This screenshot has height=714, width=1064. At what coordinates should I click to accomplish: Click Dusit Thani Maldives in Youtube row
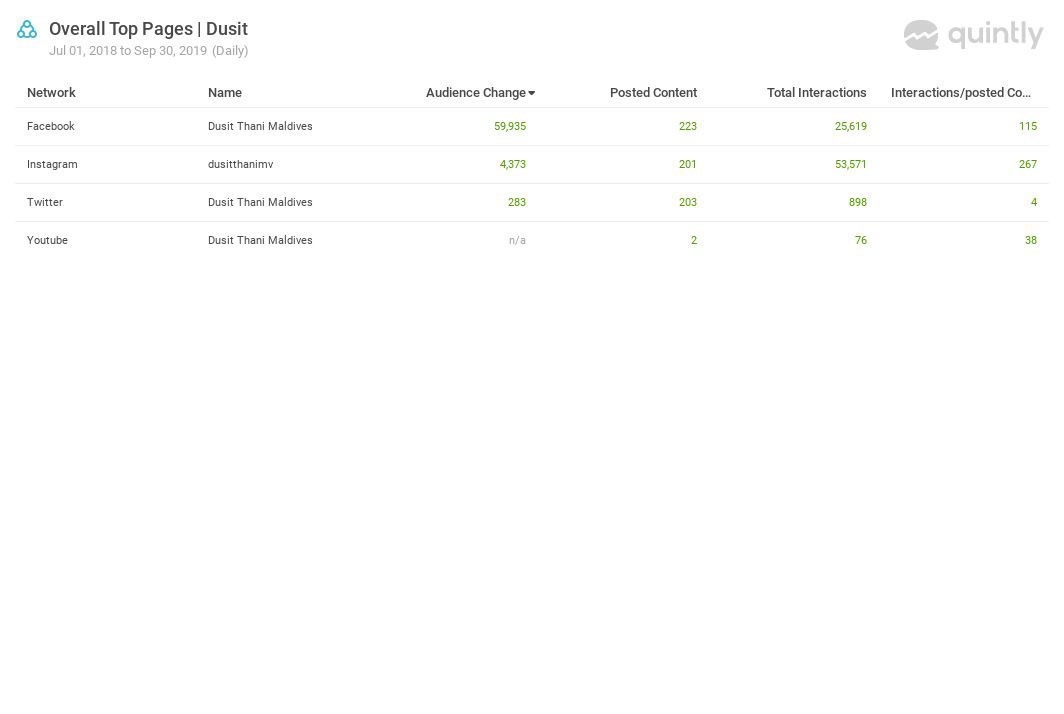260,240
